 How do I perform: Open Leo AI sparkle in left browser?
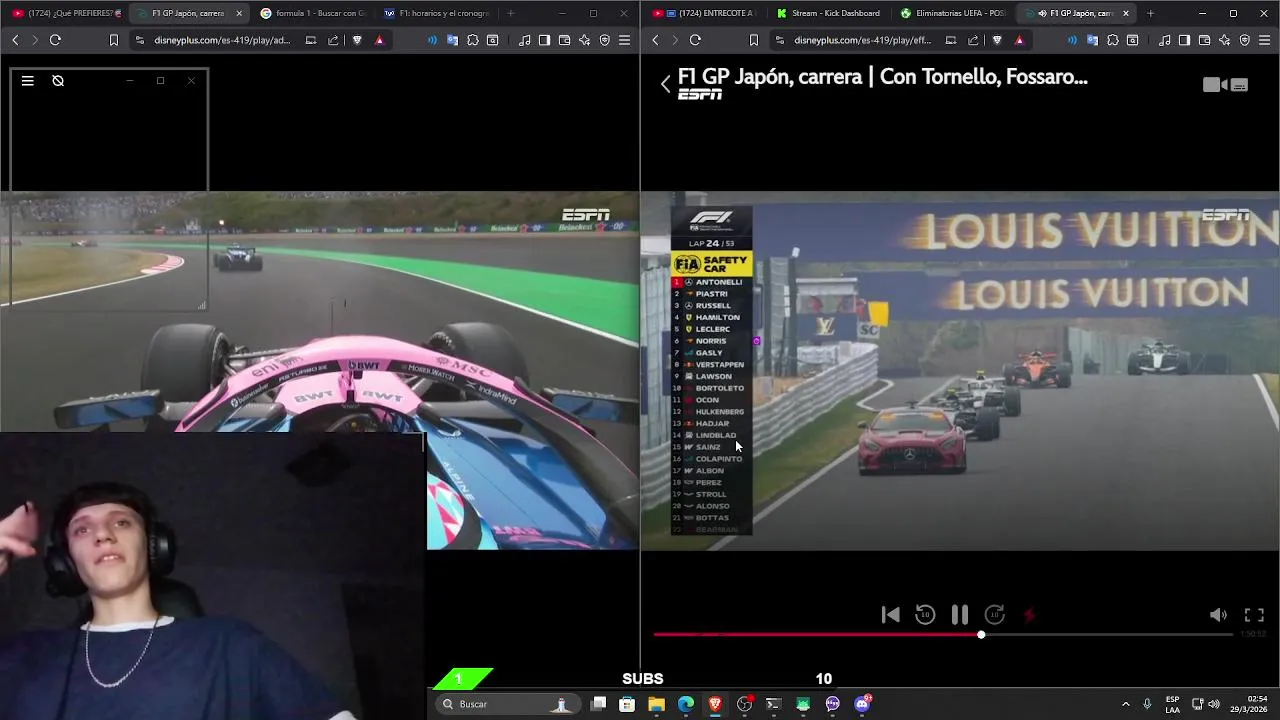tap(584, 40)
